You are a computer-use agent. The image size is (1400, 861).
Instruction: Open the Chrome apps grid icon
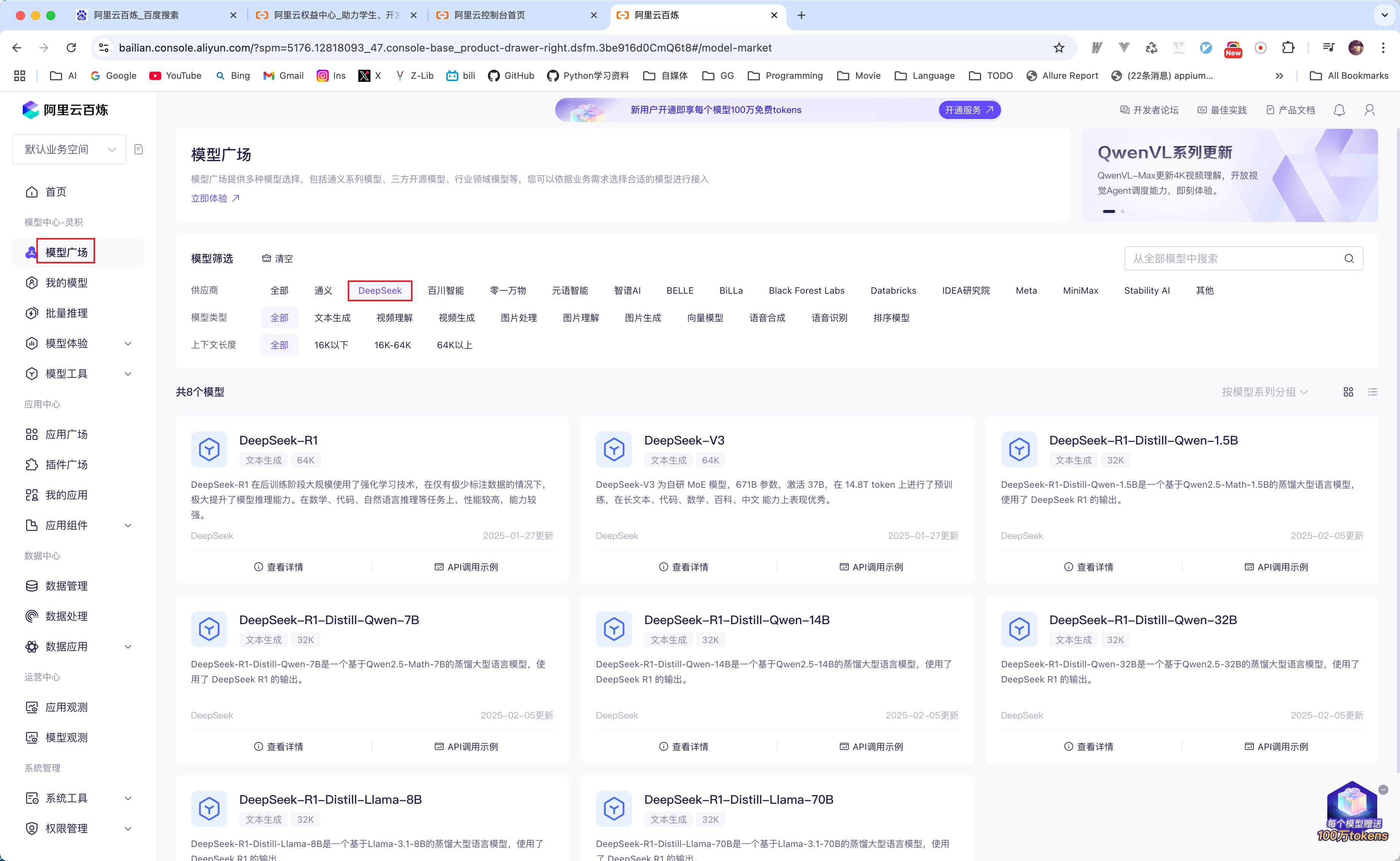point(19,76)
